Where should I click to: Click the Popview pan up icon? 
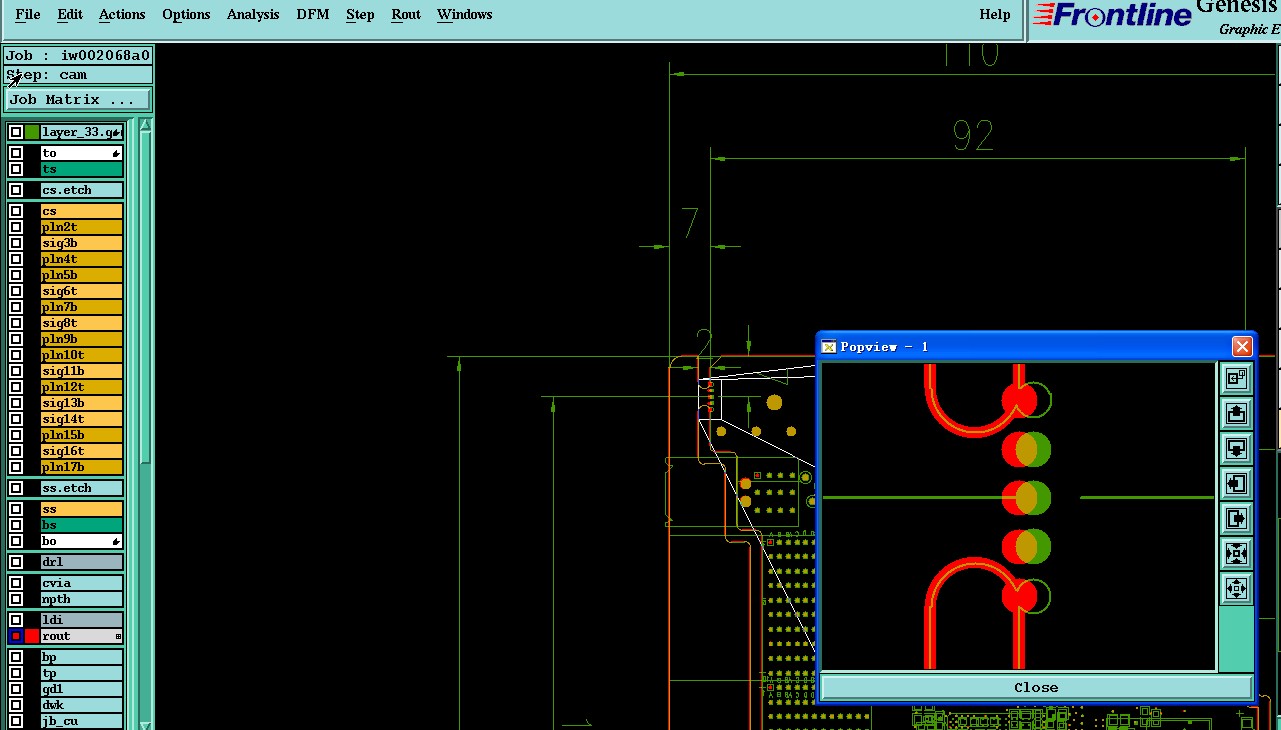[x=1236, y=413]
